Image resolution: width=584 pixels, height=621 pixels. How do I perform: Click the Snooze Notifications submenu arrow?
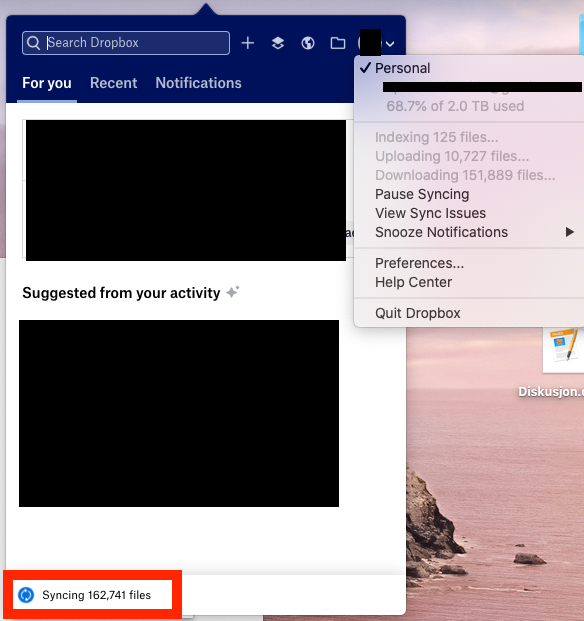569,232
